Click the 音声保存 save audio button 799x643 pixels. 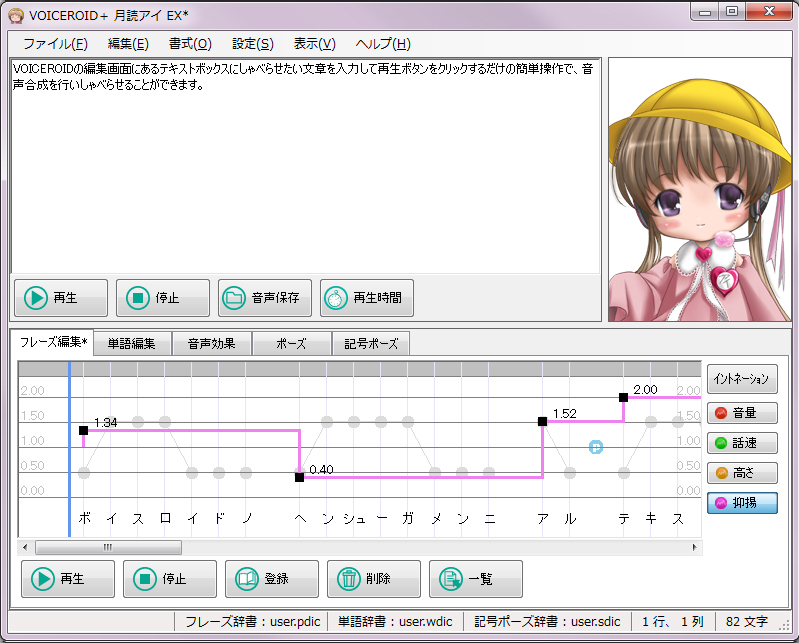(x=264, y=298)
